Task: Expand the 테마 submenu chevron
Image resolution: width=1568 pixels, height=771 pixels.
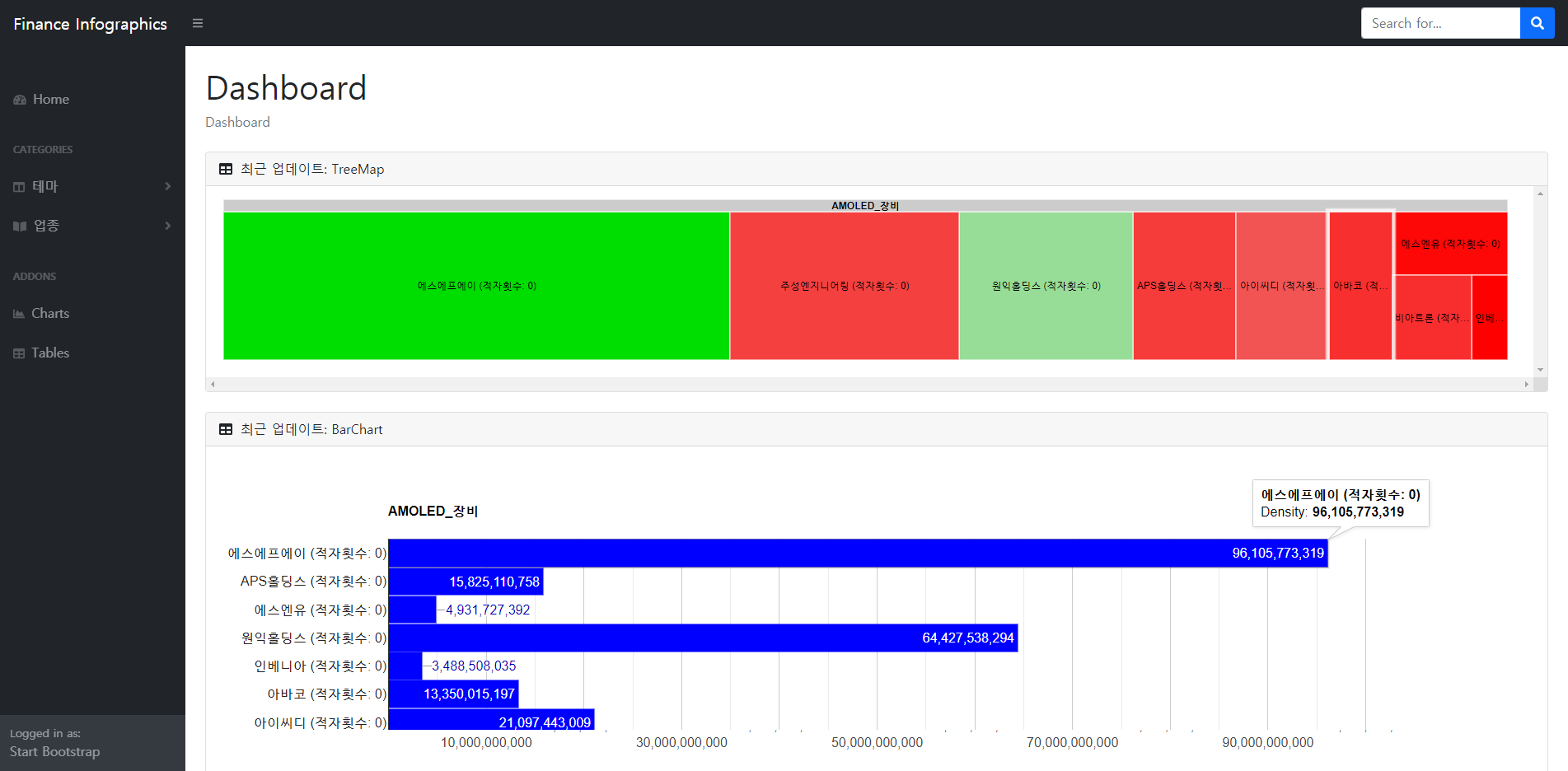Action: pyautogui.click(x=167, y=186)
